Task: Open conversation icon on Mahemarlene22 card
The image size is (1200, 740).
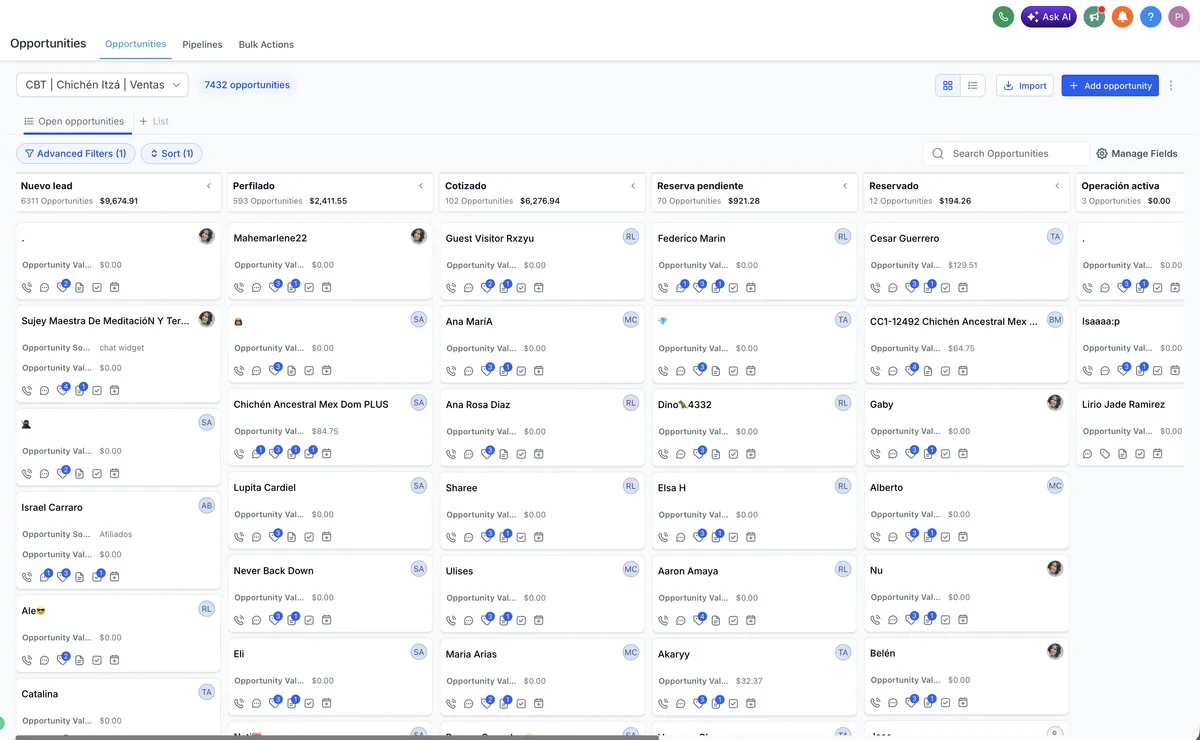Action: click(257, 287)
